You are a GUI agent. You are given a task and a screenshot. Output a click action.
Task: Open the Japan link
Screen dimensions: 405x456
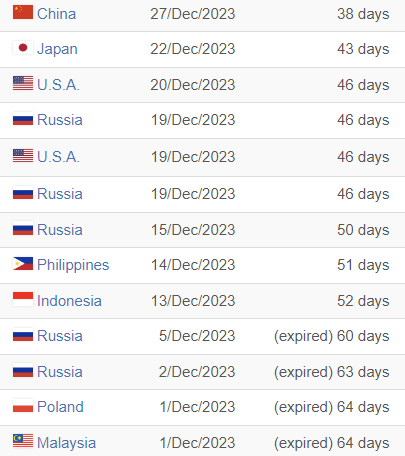click(x=57, y=49)
